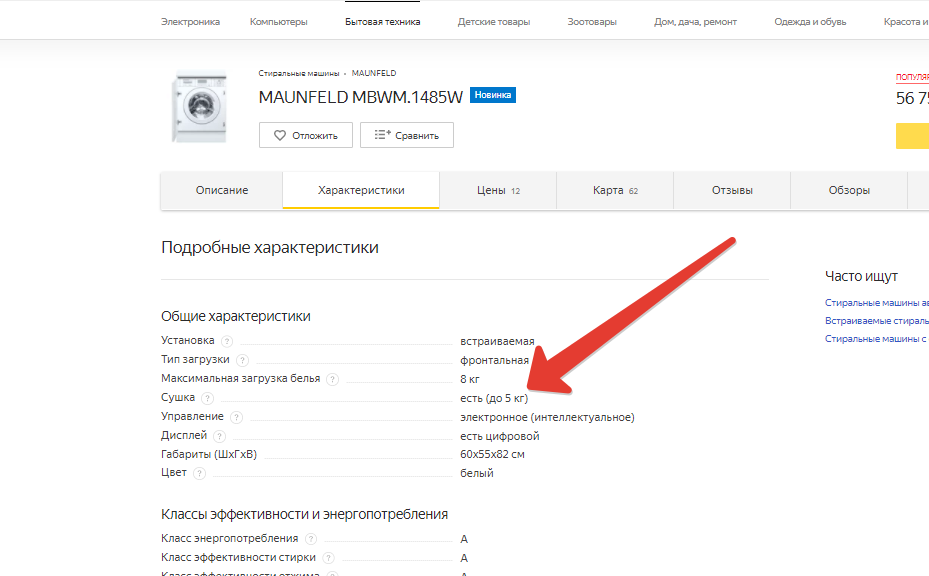The height and width of the screenshot is (576, 929).
Task: Click the Новинка badge
Action: coord(493,95)
